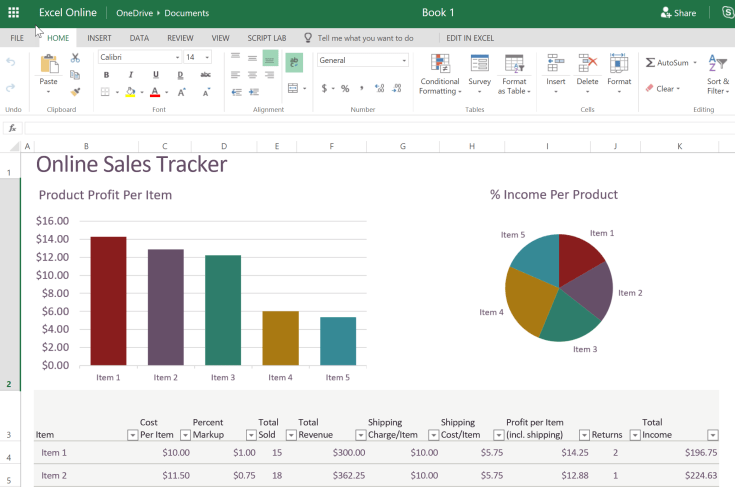
Task: Click the Conditional Formatting icon
Action: click(x=439, y=64)
